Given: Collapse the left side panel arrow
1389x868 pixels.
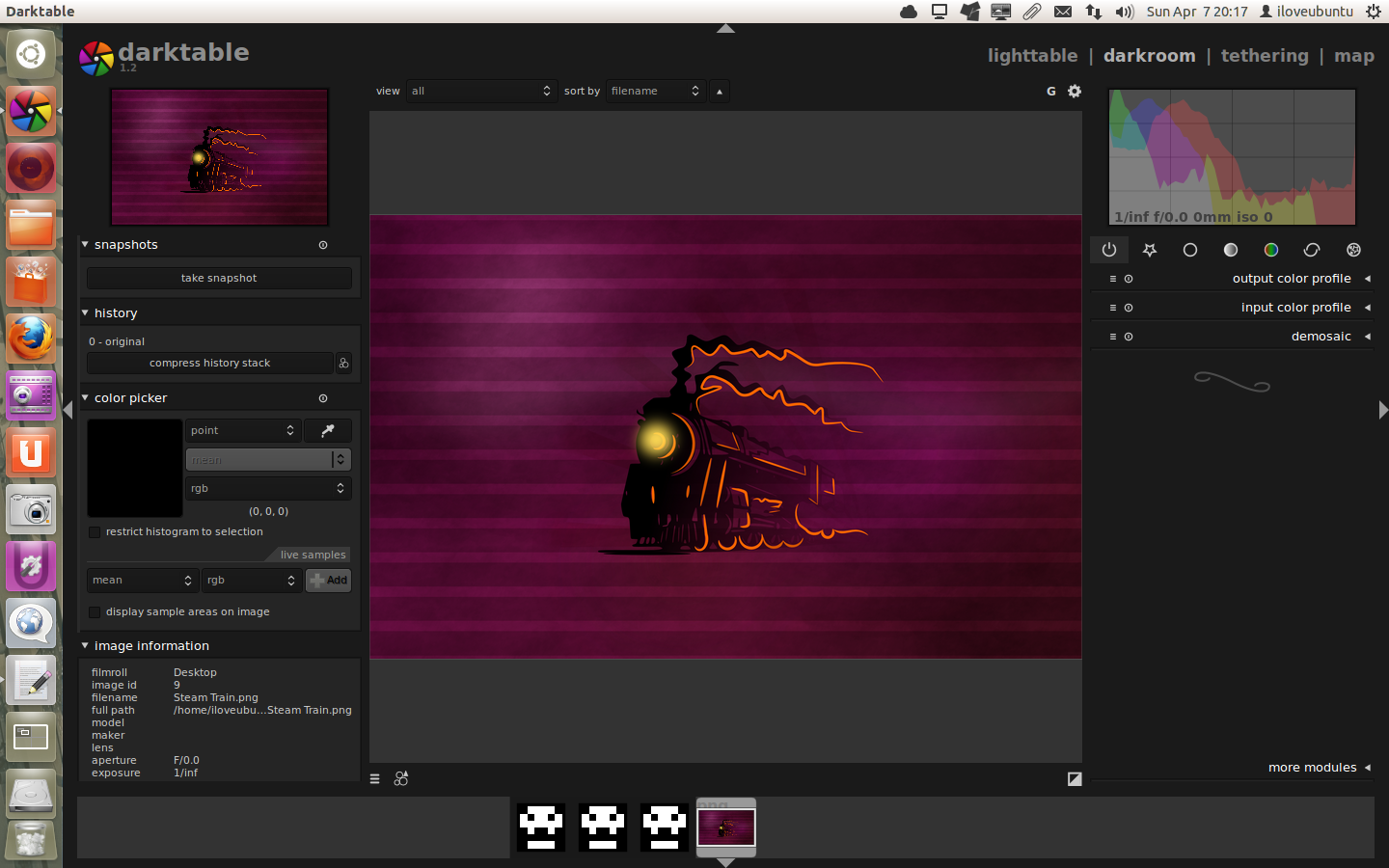Looking at the screenshot, I should (68, 410).
